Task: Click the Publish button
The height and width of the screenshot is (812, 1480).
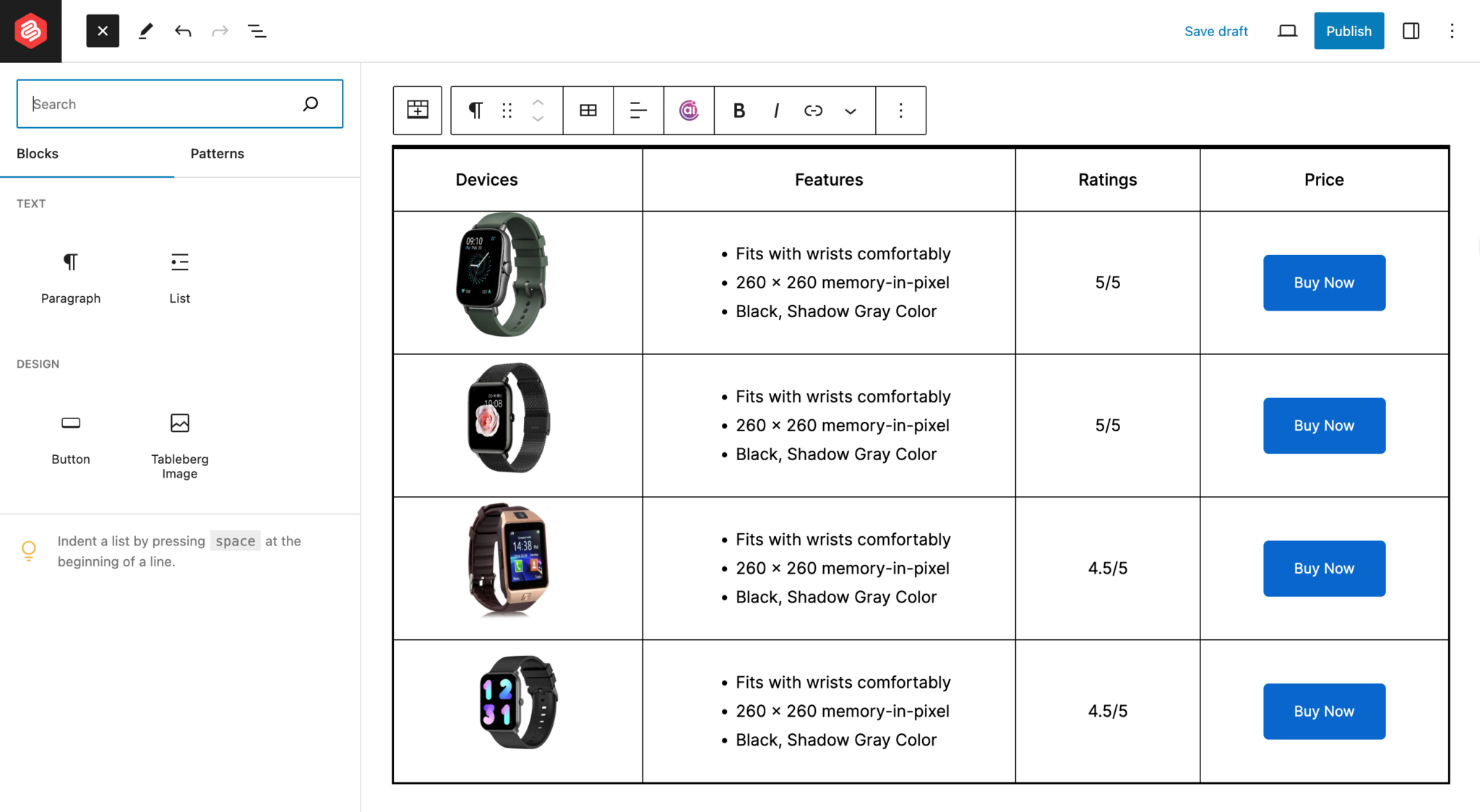Action: pos(1348,31)
